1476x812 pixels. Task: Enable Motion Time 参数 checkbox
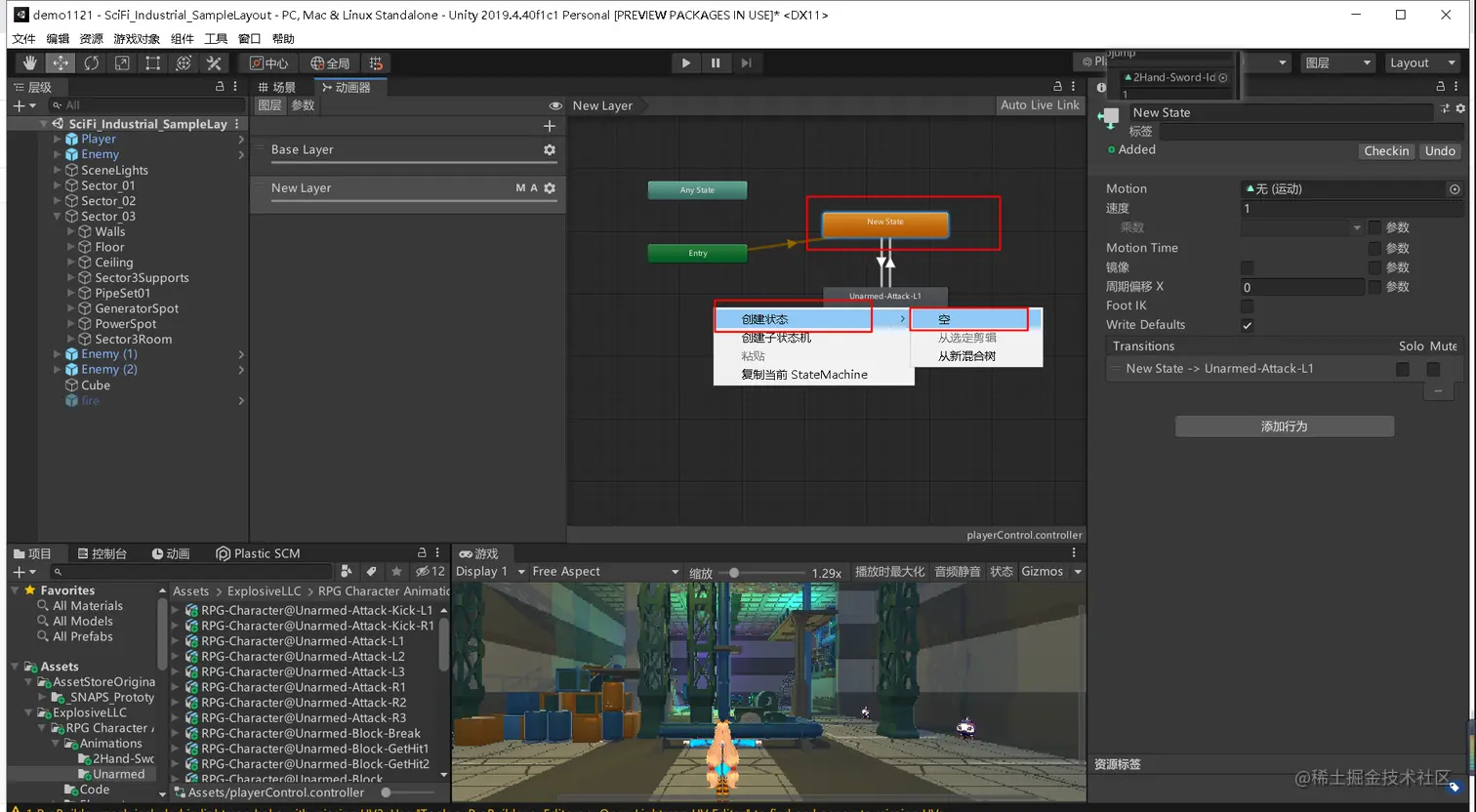(1374, 248)
